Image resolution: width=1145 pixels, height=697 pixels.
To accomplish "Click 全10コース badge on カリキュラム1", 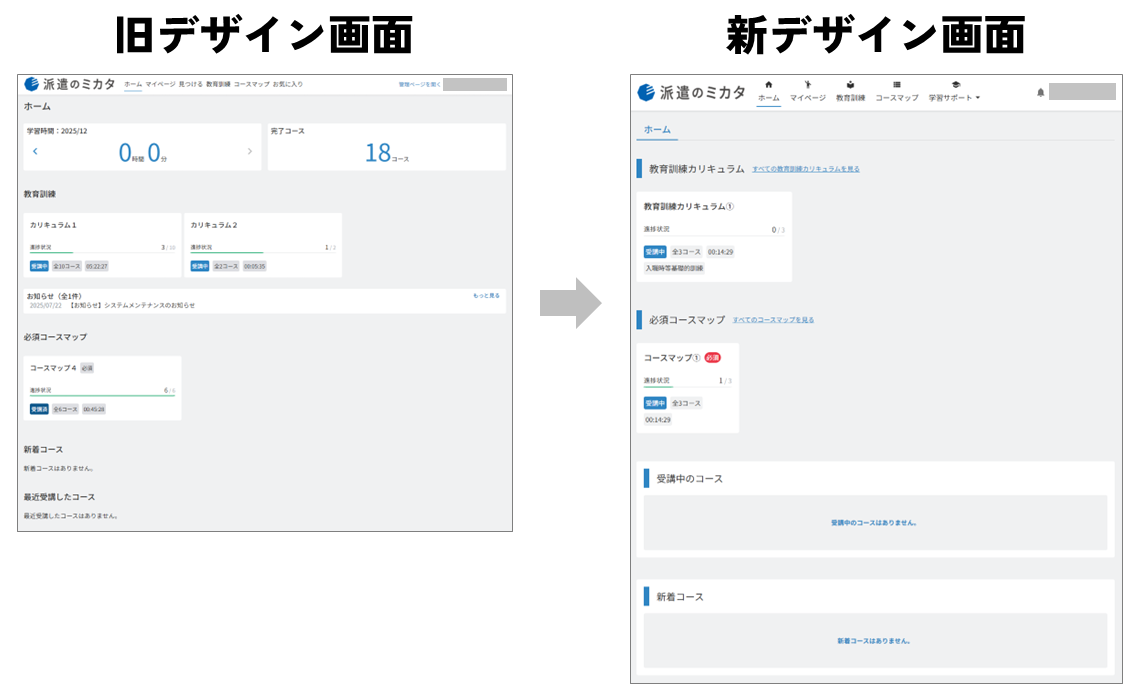I will (66, 266).
